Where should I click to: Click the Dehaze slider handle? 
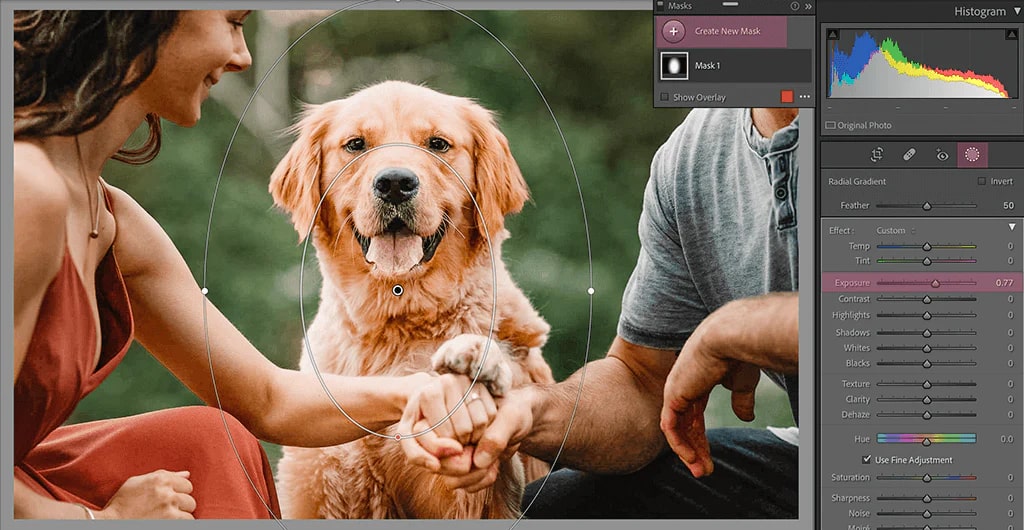pyautogui.click(x=927, y=415)
